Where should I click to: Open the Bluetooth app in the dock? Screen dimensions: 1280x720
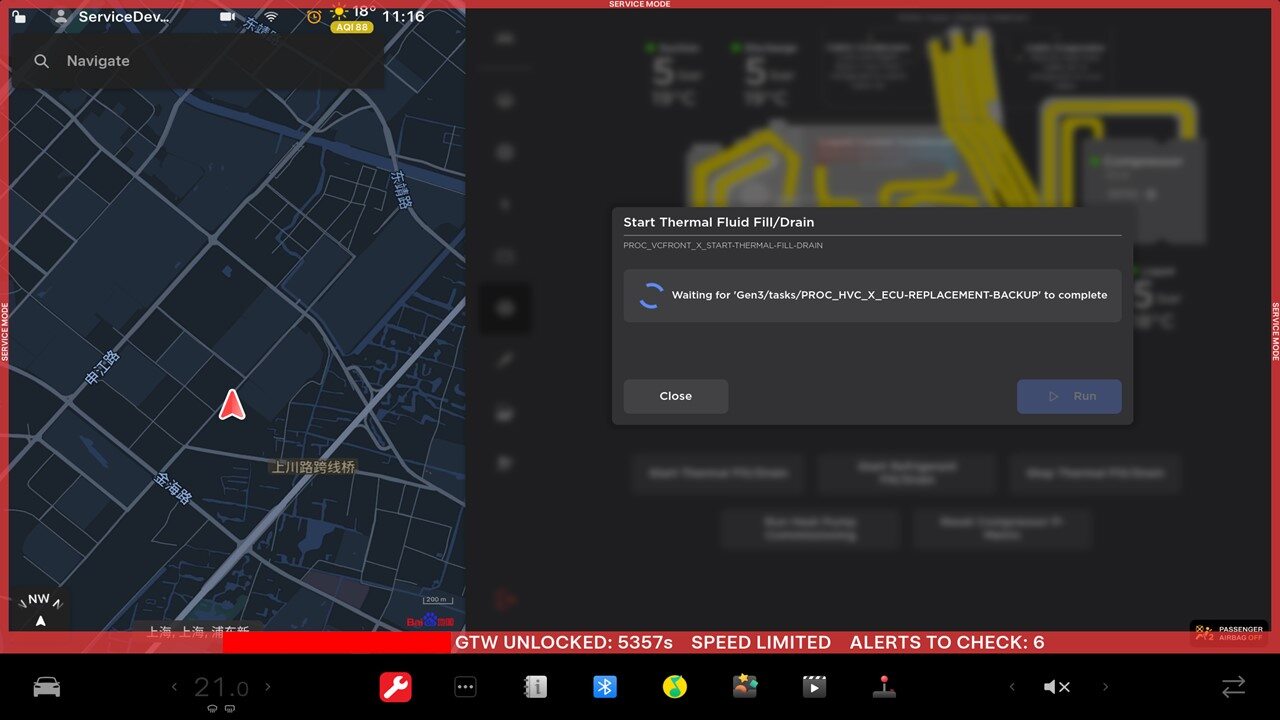(605, 687)
